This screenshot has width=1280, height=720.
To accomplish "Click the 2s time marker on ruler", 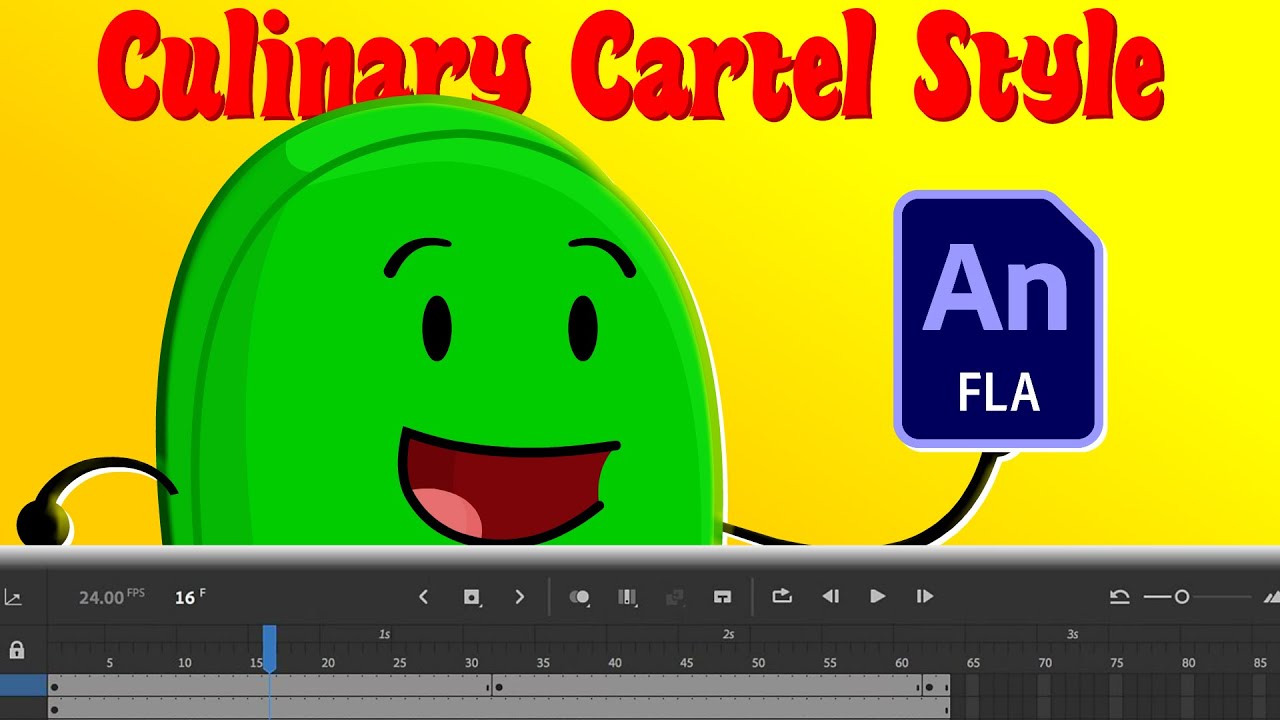I will [729, 634].
